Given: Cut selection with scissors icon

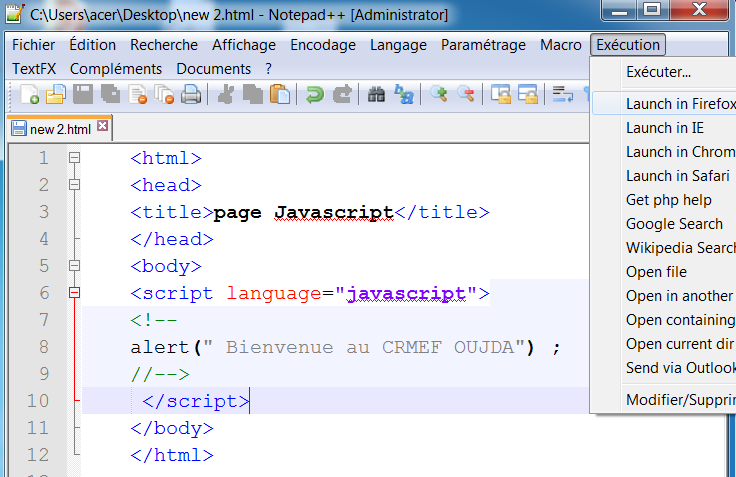Looking at the screenshot, I should pos(226,94).
